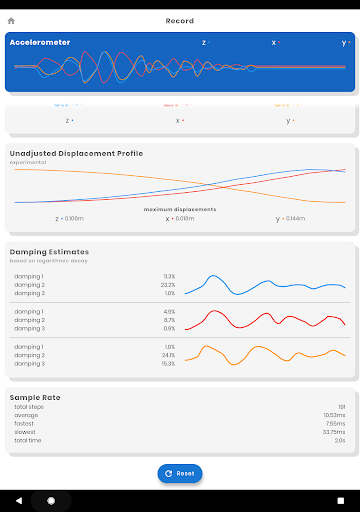Toggle z axis legend in Accelerometer card

tap(206, 43)
